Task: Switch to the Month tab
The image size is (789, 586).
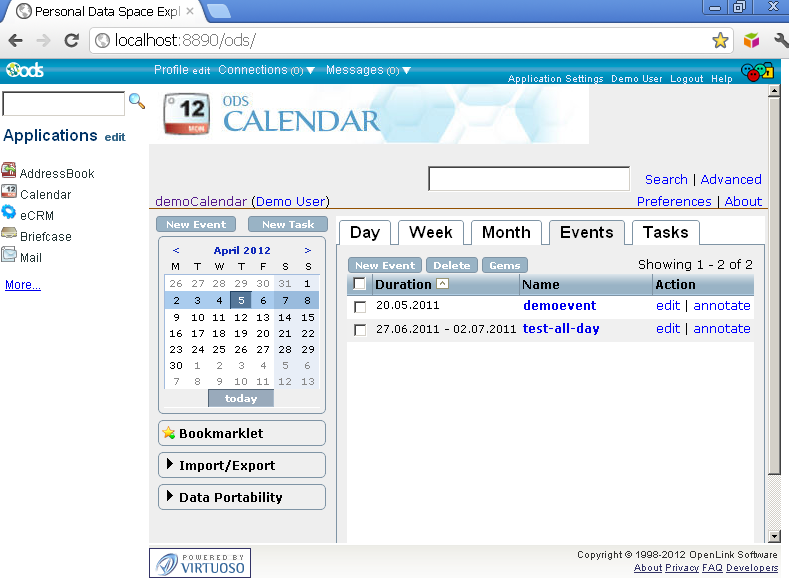Action: tap(506, 232)
